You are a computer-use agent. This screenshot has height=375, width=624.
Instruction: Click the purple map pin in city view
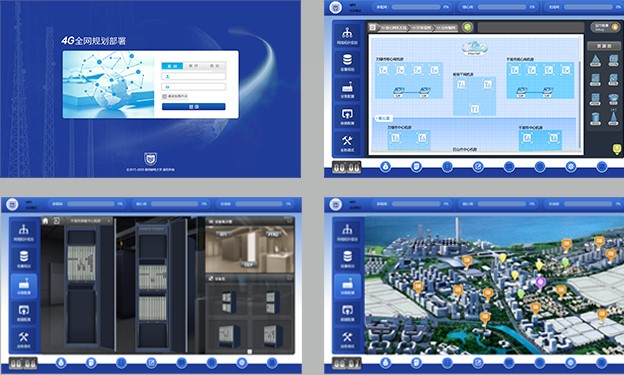click(x=540, y=283)
